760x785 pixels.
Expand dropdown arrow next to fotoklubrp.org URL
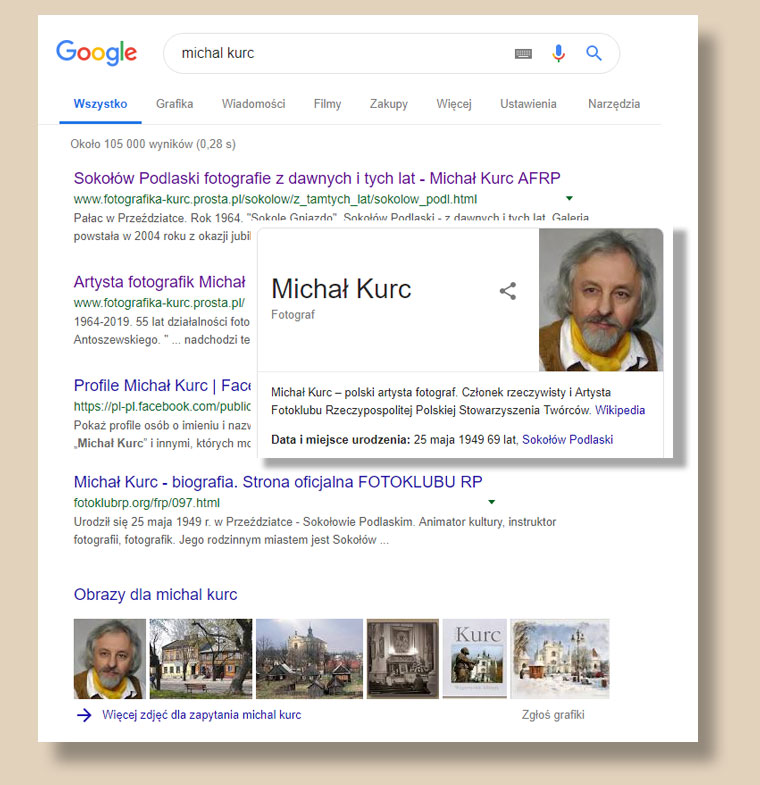492,502
